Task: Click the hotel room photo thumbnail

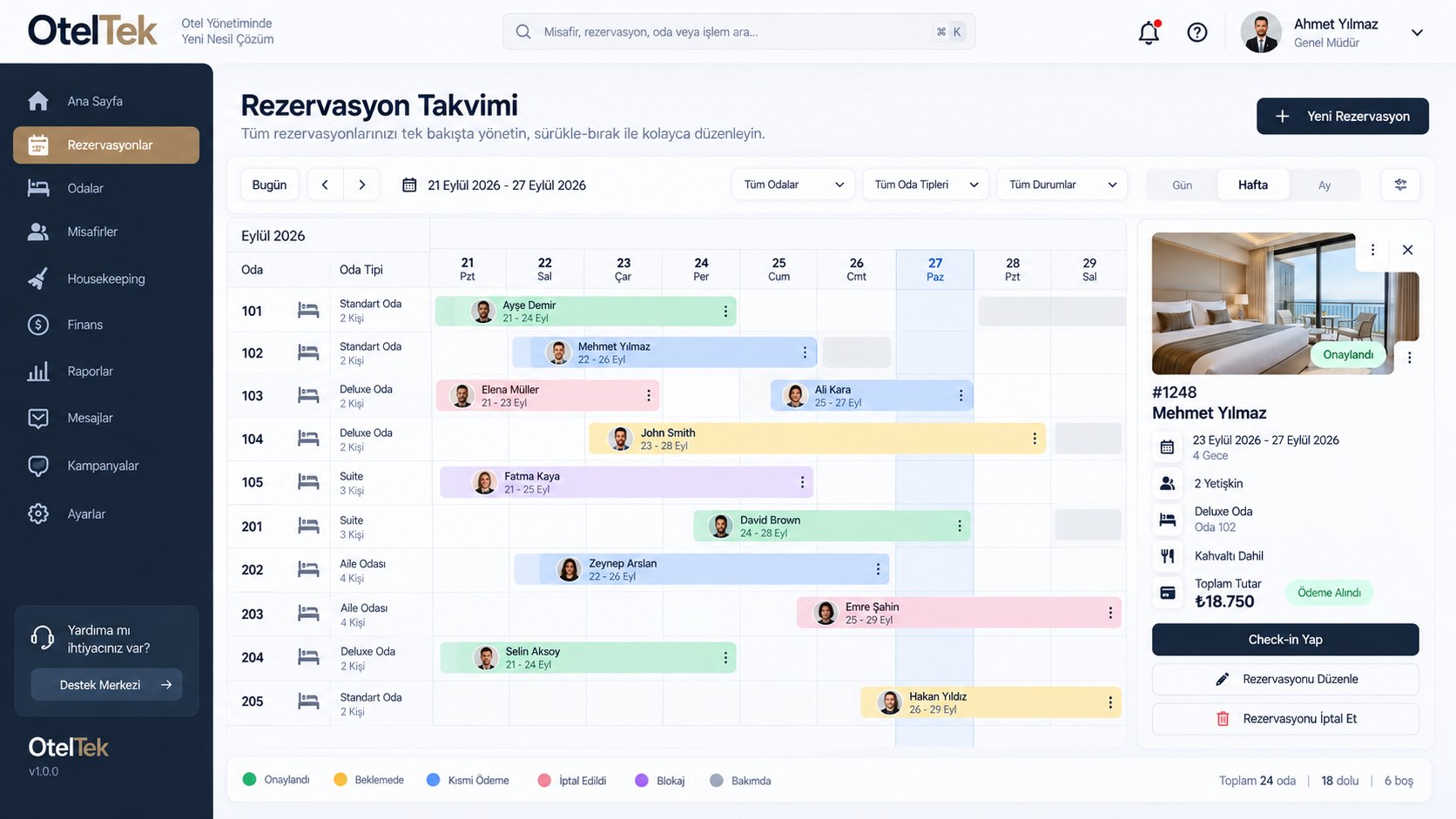Action: pos(1285,304)
